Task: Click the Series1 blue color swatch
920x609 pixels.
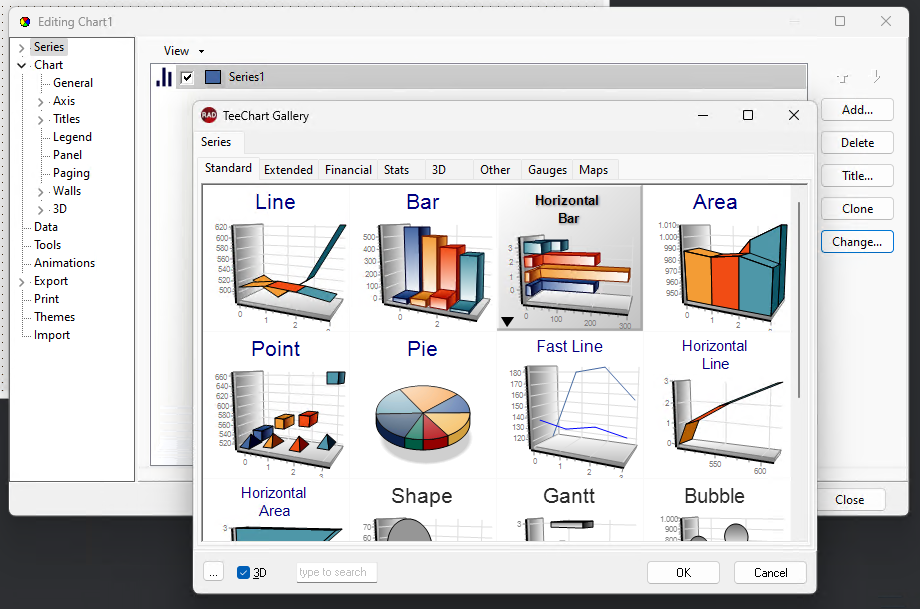Action: [x=213, y=77]
